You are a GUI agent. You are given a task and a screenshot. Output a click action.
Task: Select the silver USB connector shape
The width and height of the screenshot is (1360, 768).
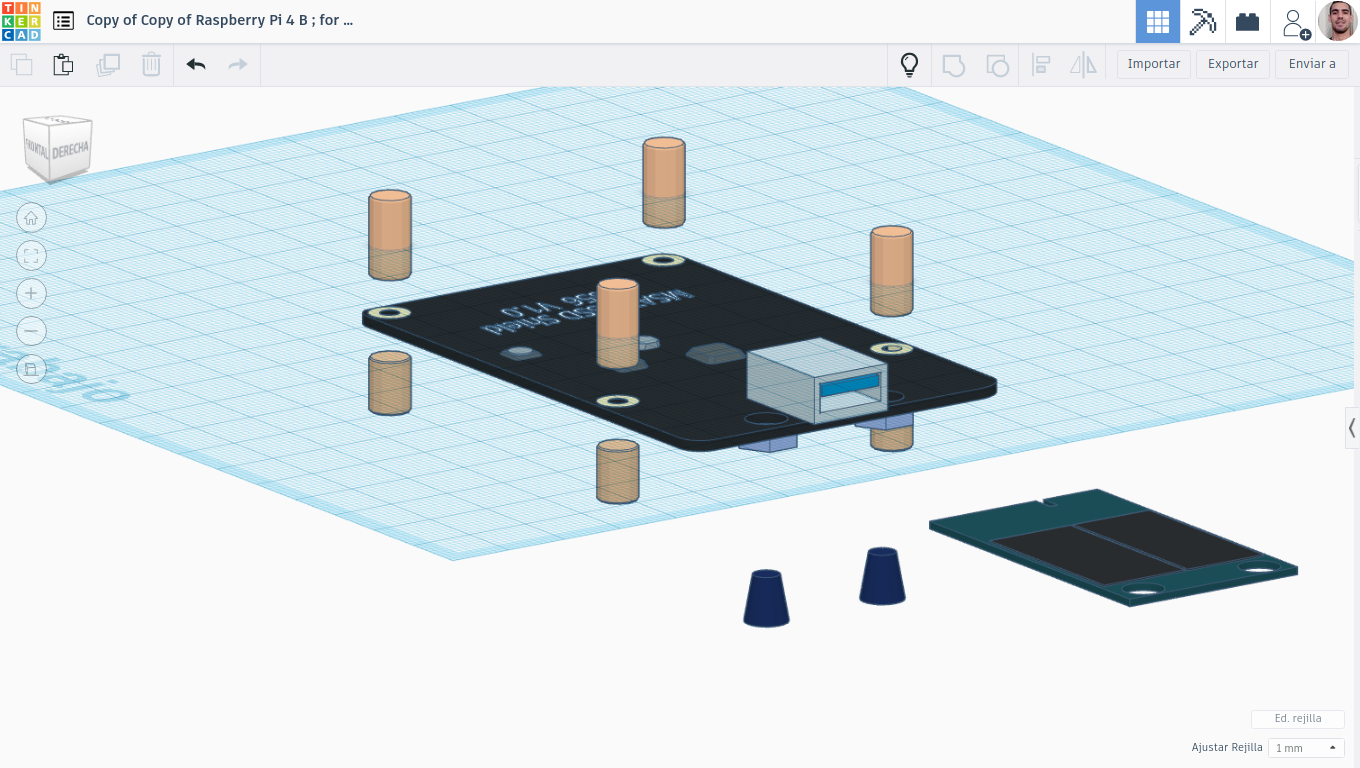tap(815, 380)
